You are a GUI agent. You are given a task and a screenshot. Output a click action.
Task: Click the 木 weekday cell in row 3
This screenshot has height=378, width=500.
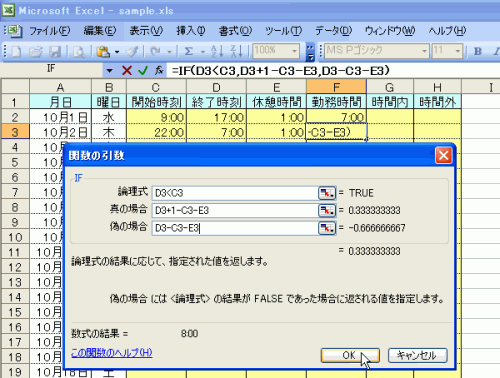pyautogui.click(x=109, y=132)
